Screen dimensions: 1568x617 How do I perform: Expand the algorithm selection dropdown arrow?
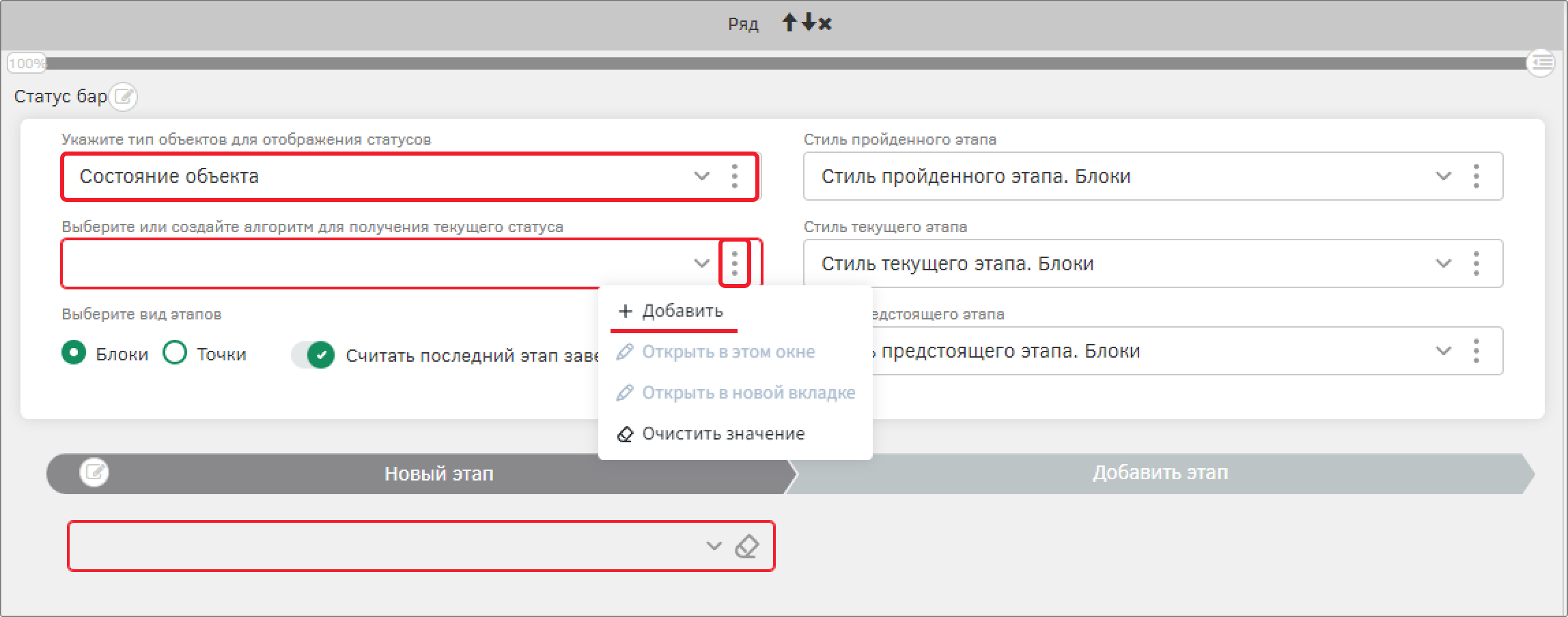point(702,263)
